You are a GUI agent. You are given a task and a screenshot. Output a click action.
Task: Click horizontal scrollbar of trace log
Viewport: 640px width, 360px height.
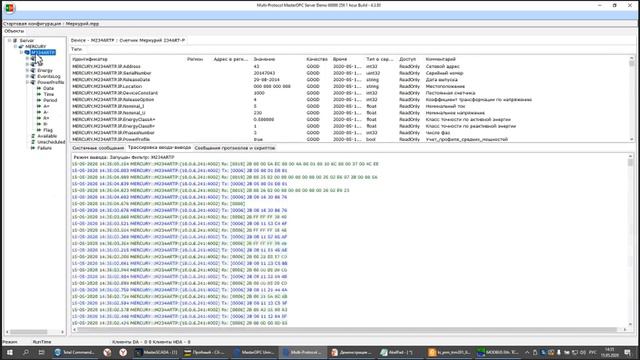[350, 329]
